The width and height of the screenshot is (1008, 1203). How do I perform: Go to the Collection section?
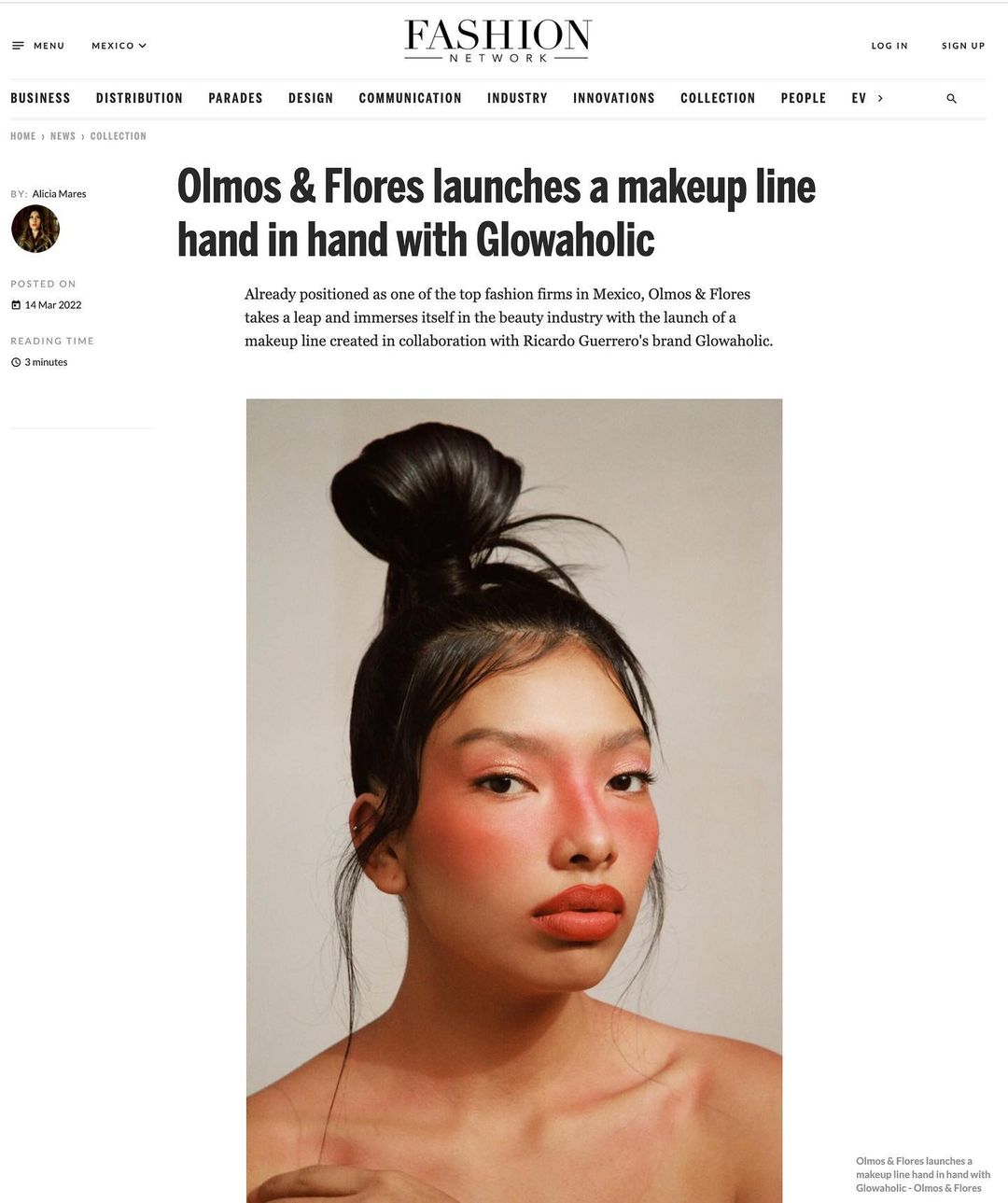tap(718, 98)
